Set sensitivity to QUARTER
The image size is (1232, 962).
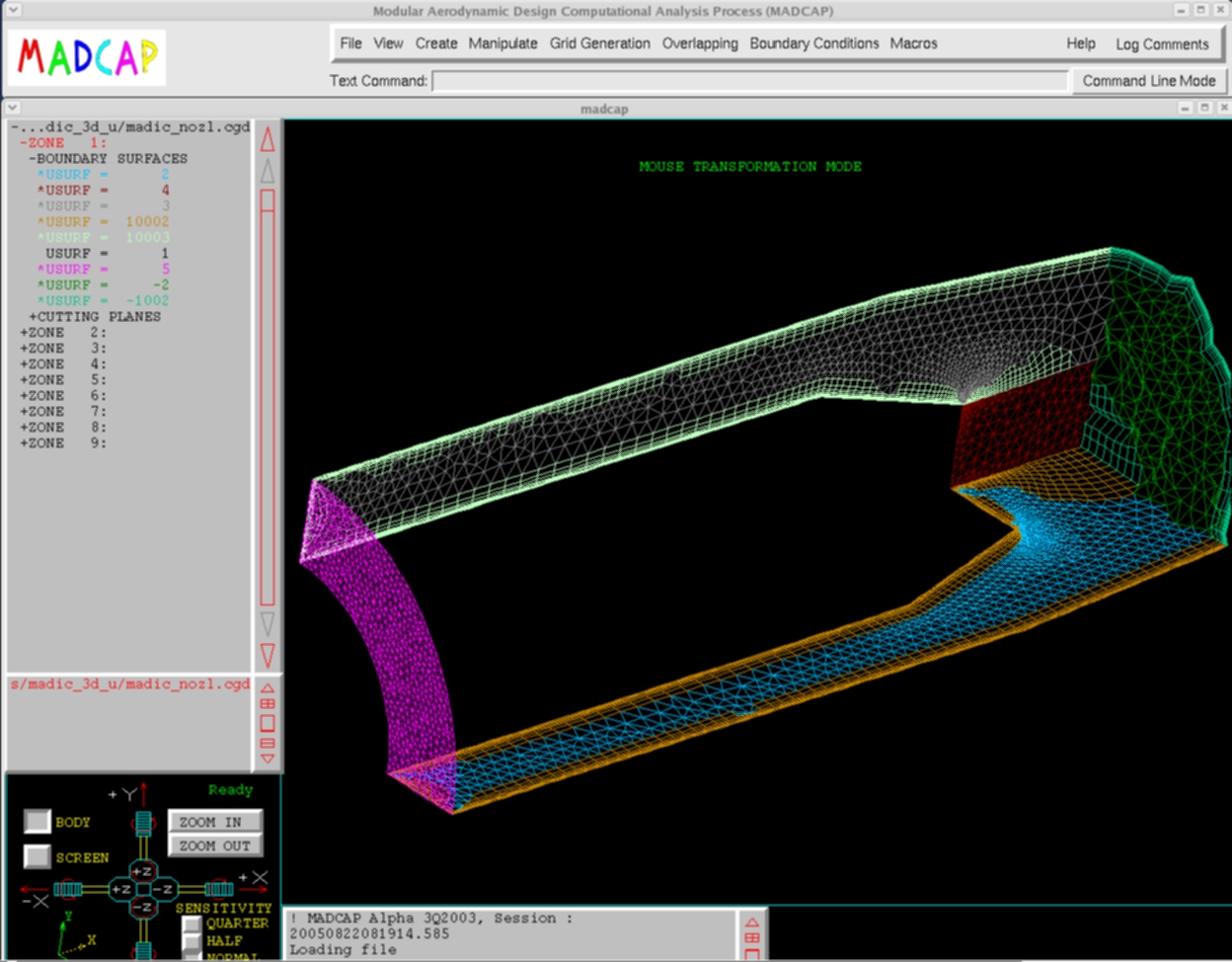click(192, 924)
